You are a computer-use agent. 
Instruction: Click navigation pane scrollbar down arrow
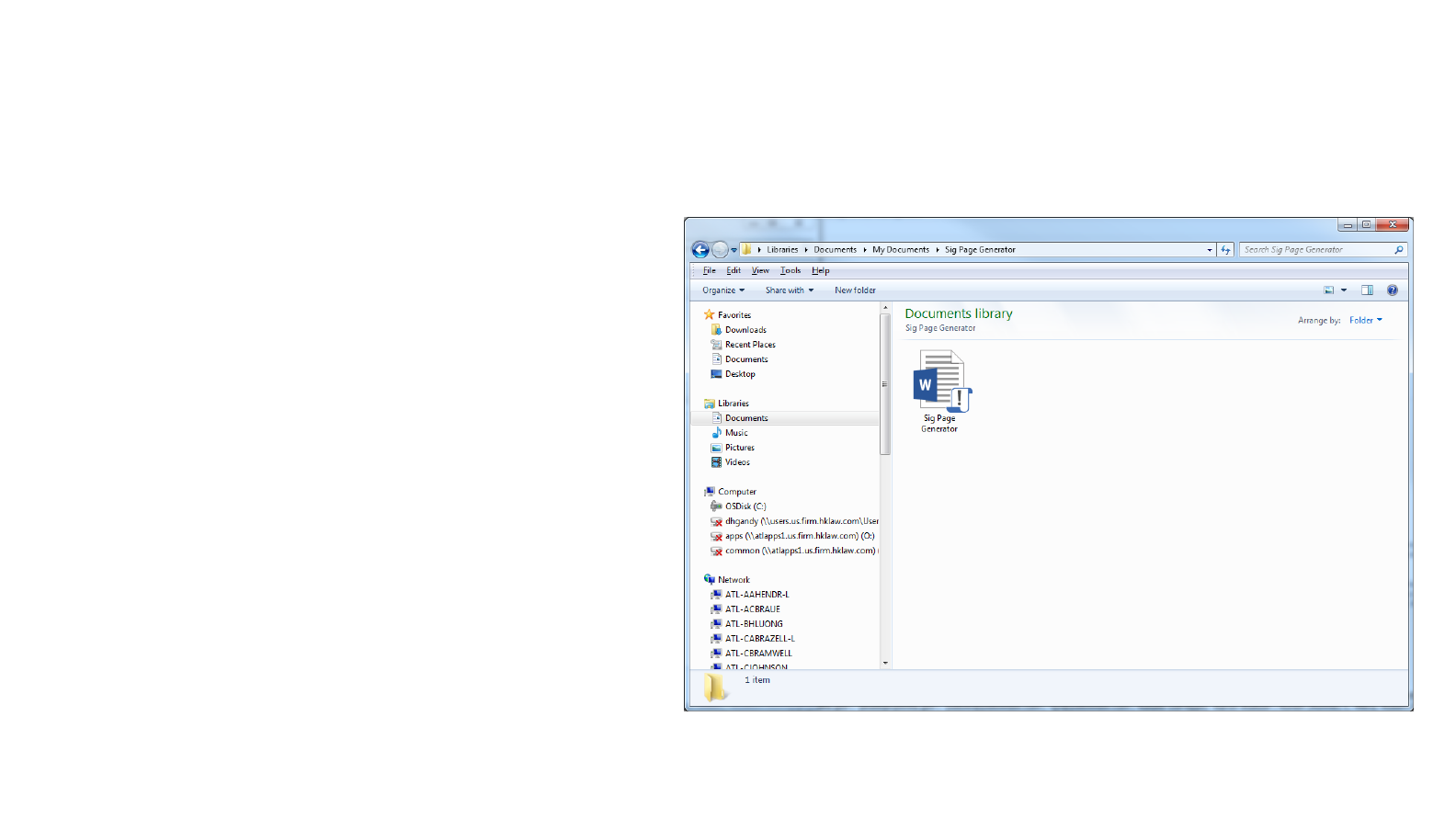[x=885, y=663]
